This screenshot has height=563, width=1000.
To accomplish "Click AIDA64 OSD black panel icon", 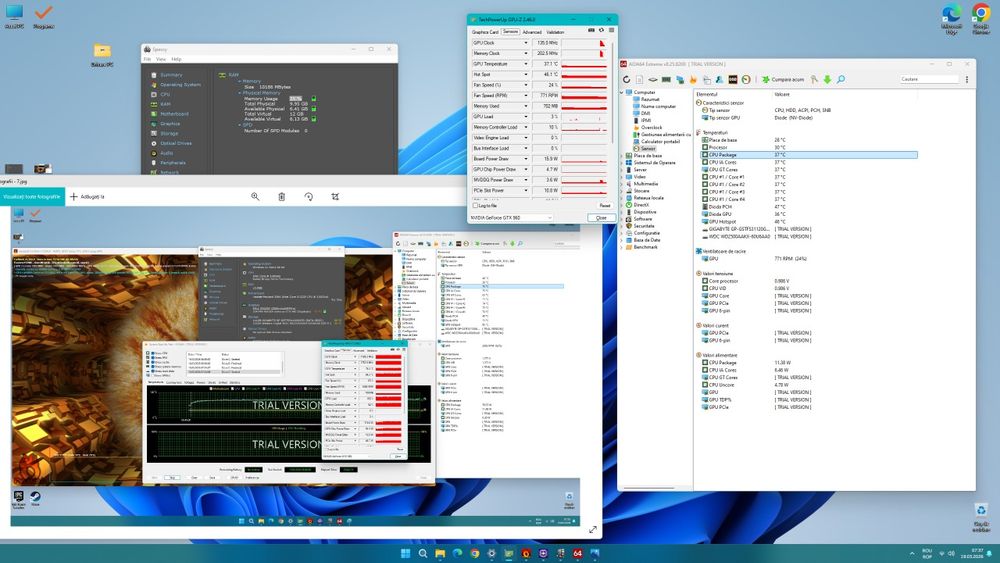I will click(733, 80).
